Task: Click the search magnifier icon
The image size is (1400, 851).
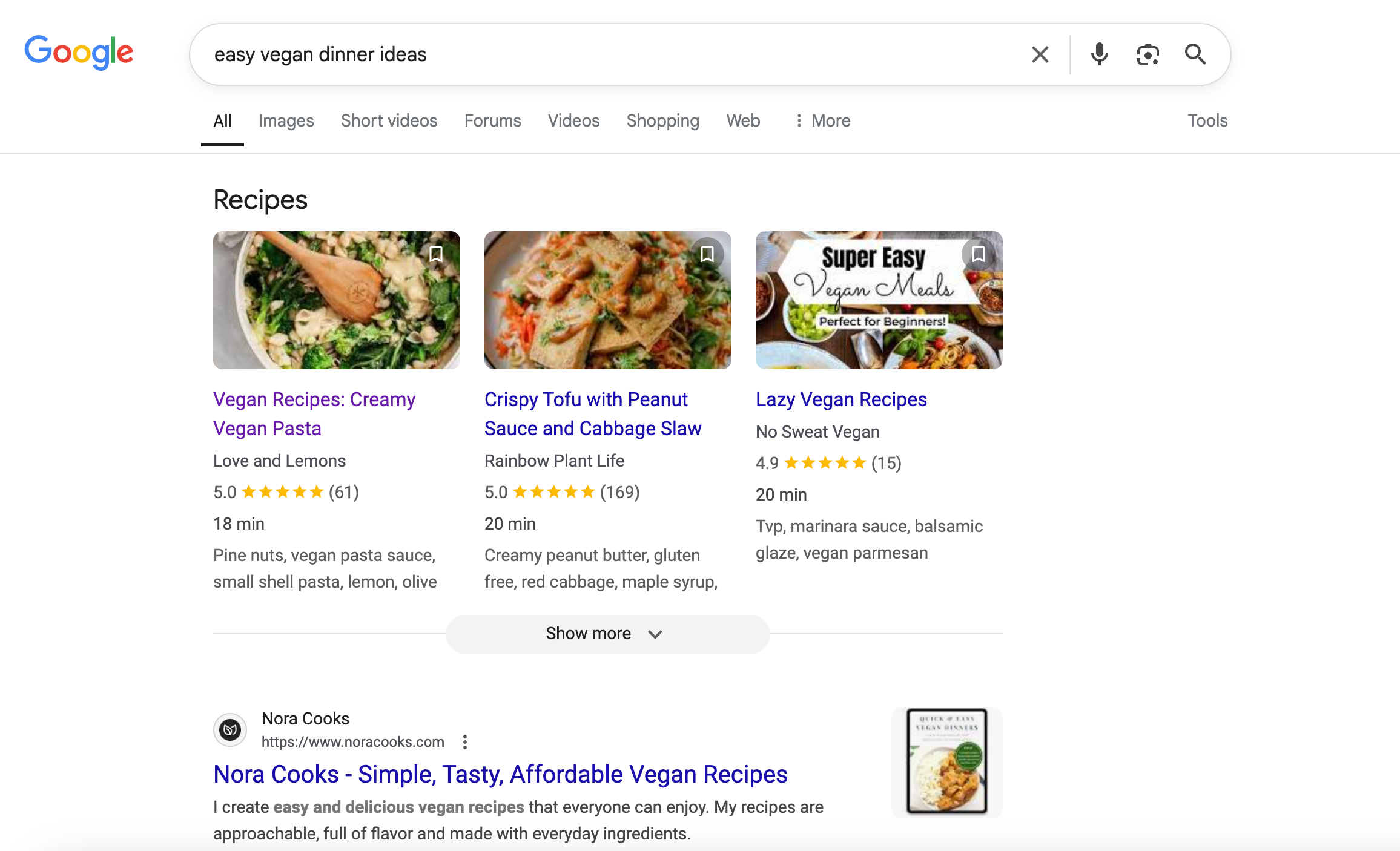Action: pyautogui.click(x=1195, y=54)
